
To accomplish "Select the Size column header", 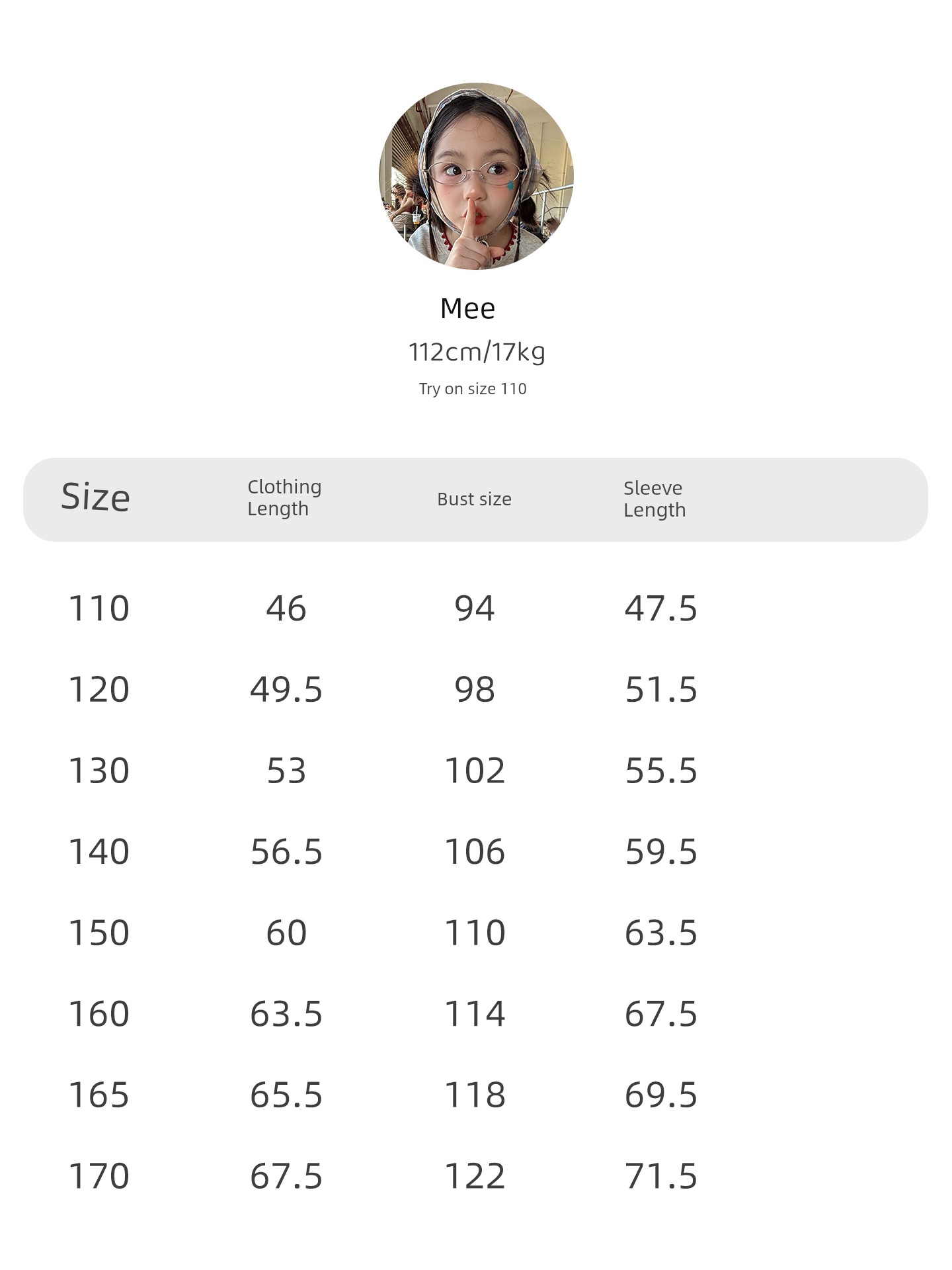I will (x=96, y=497).
